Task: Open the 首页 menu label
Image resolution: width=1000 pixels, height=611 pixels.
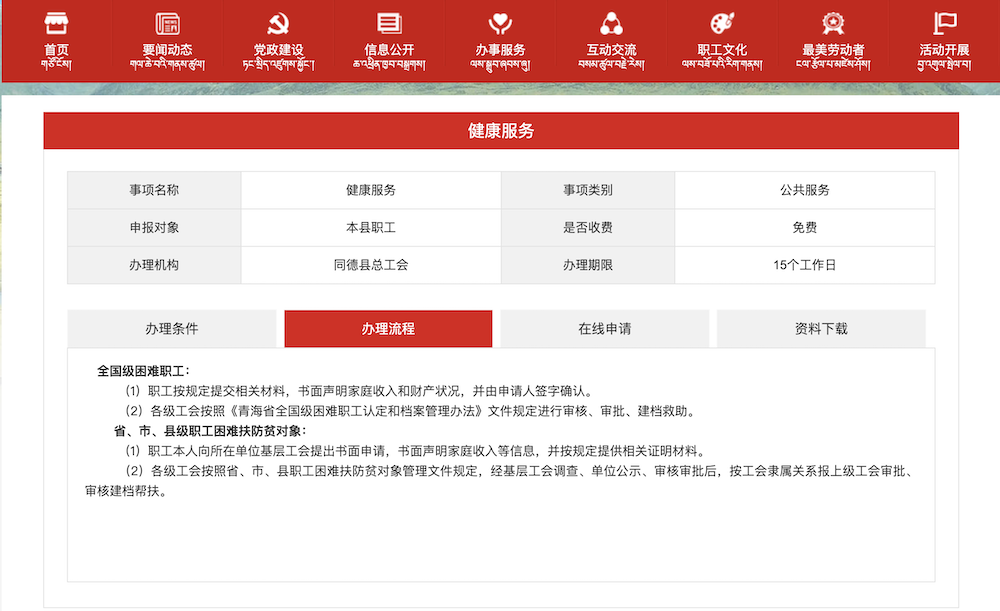Action: (57, 50)
